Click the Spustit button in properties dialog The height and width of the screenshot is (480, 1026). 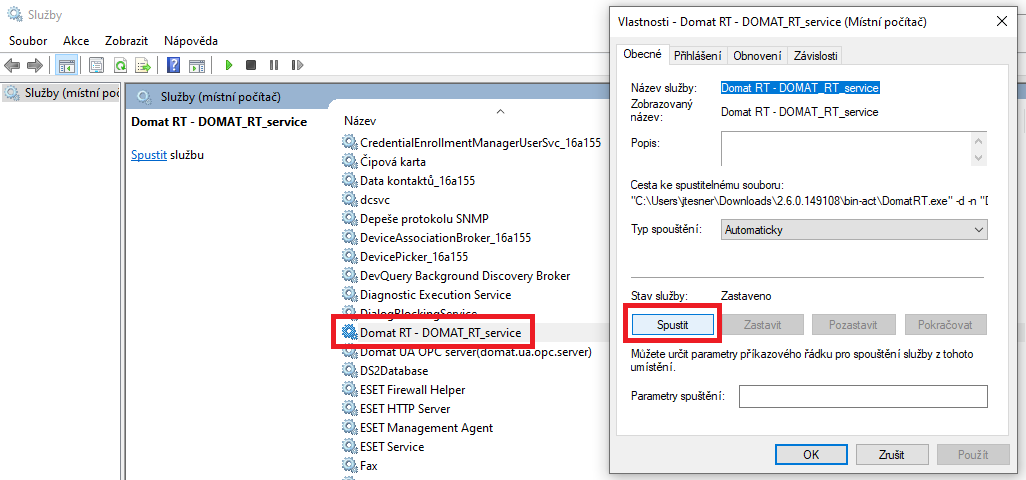[673, 324]
